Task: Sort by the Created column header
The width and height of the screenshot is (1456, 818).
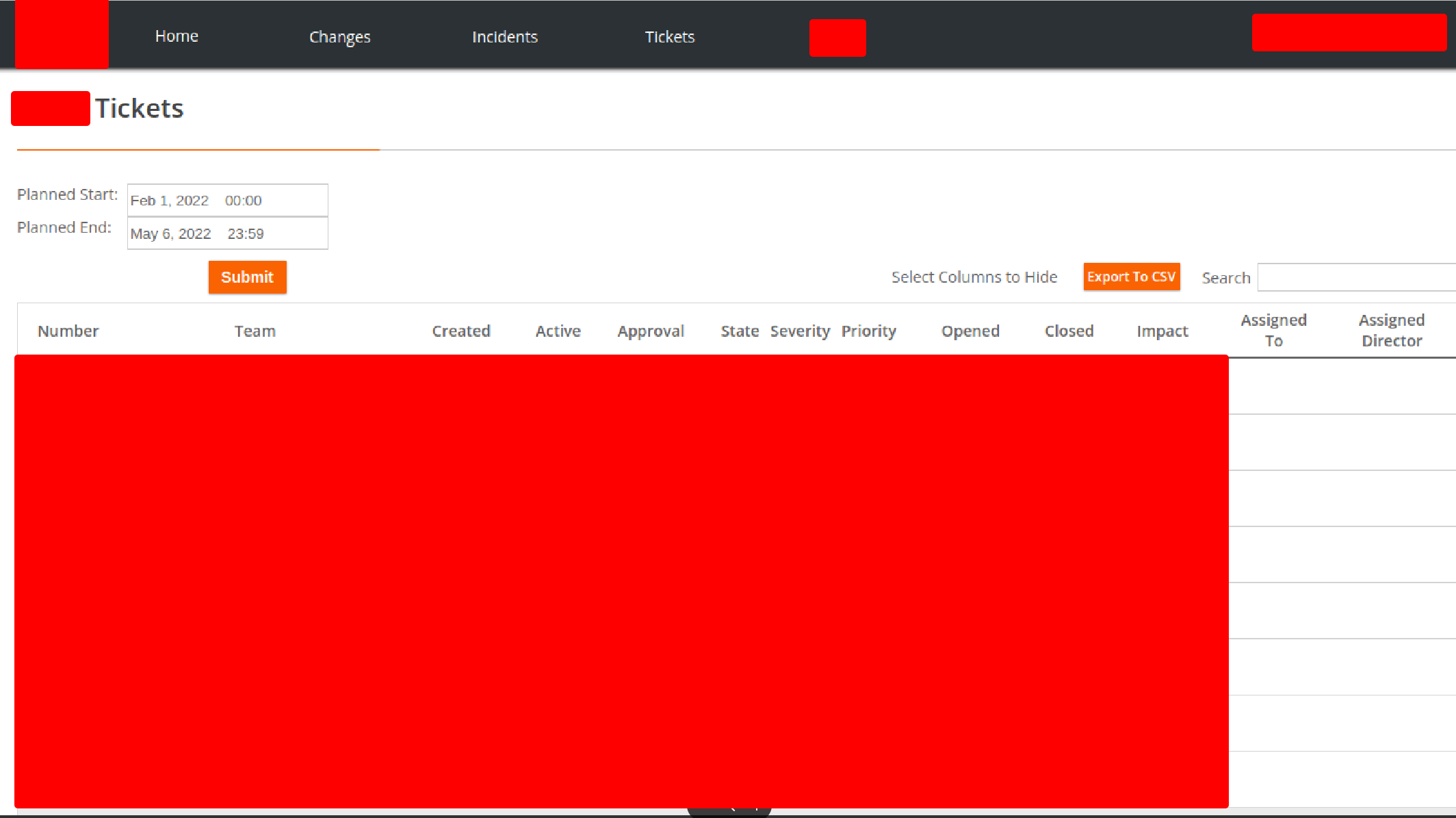Action: [461, 331]
